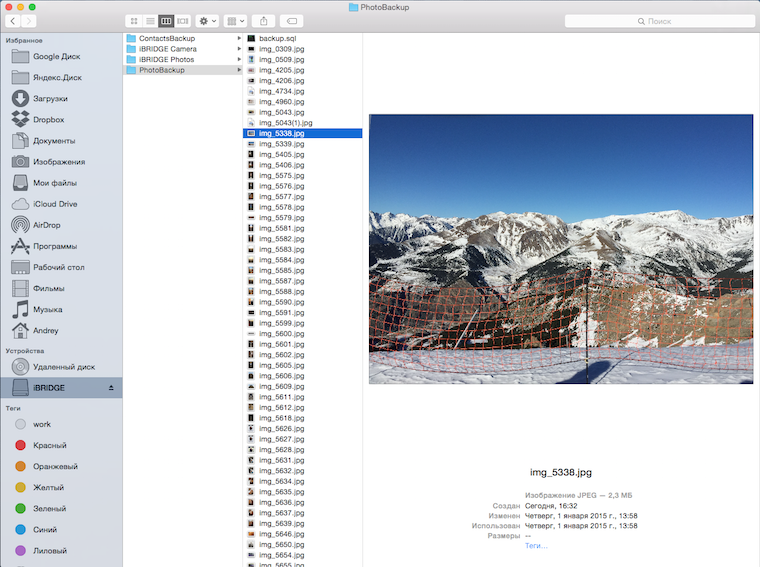Select file img_5339.jpg in the list
The image size is (760, 567).
click(x=281, y=144)
